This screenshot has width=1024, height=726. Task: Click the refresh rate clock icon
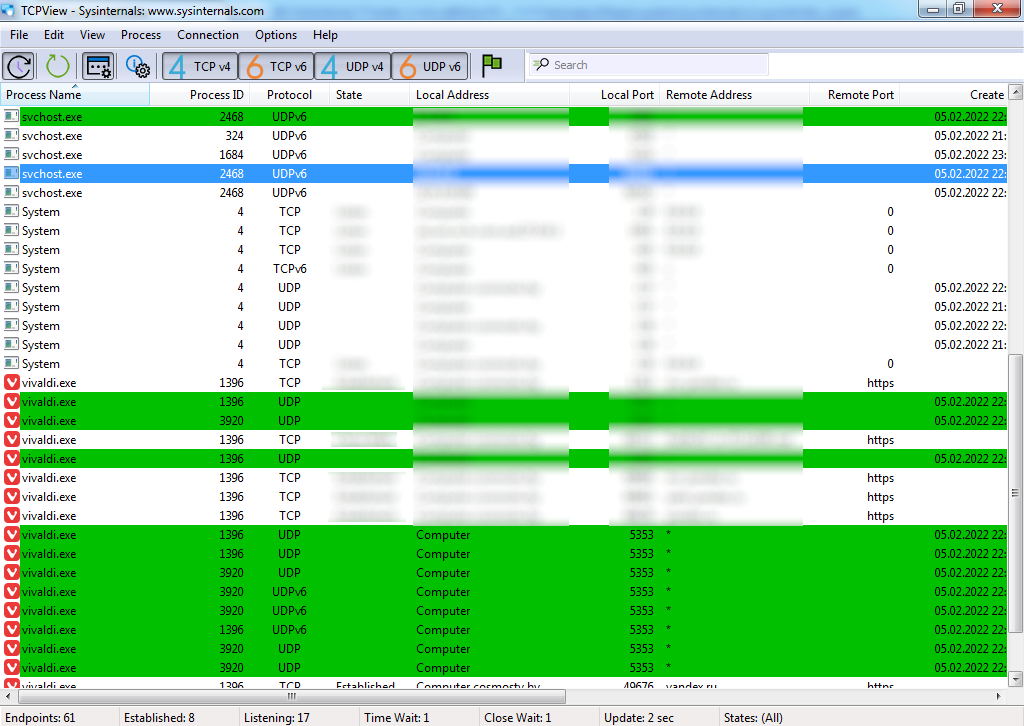(18, 66)
